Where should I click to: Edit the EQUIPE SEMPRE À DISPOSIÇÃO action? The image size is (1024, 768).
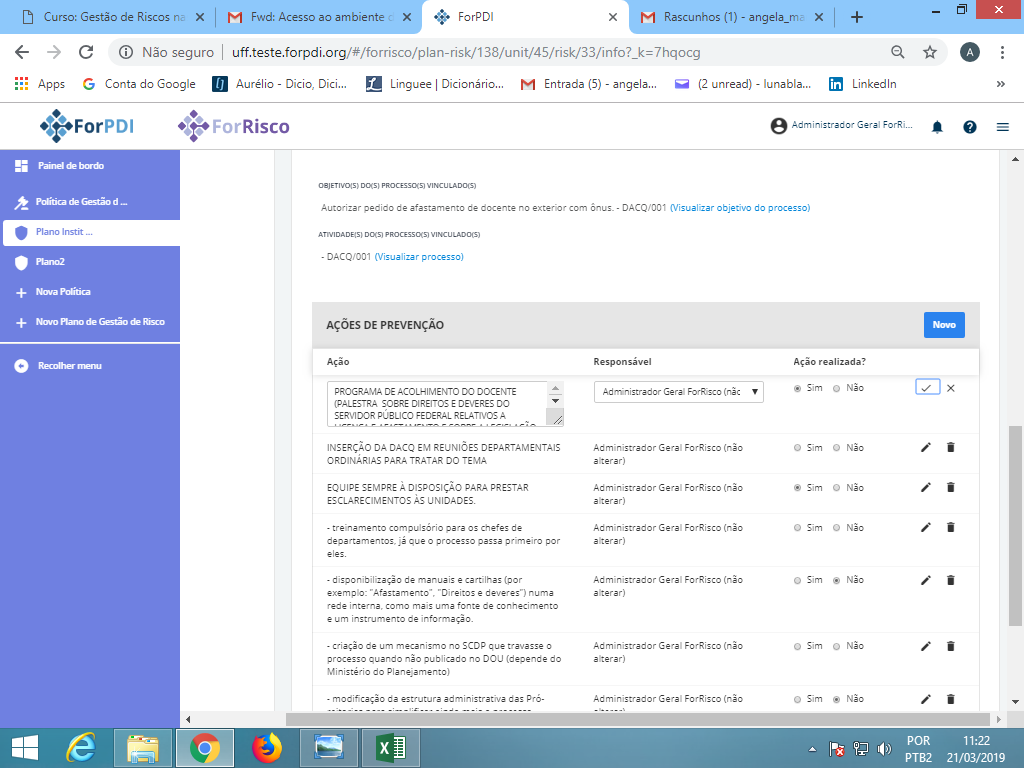point(925,487)
